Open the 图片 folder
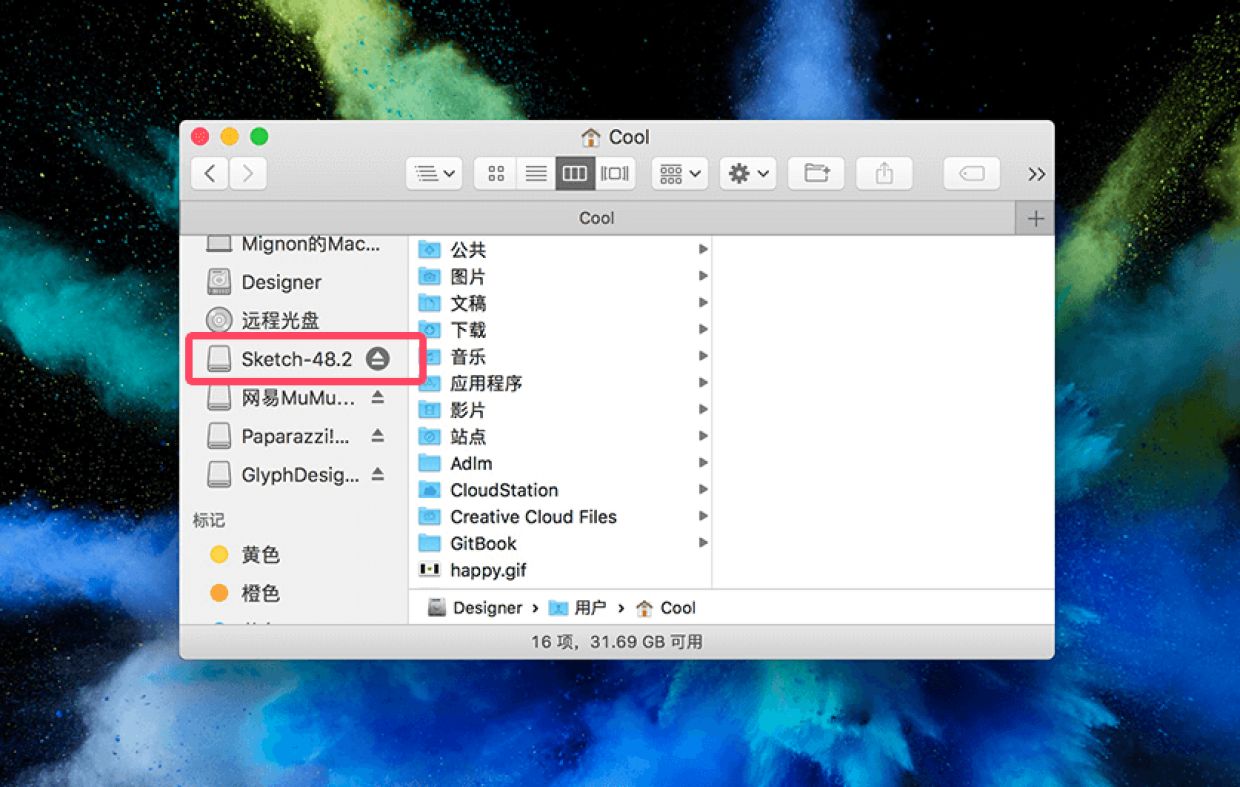The image size is (1240, 787). point(561,276)
